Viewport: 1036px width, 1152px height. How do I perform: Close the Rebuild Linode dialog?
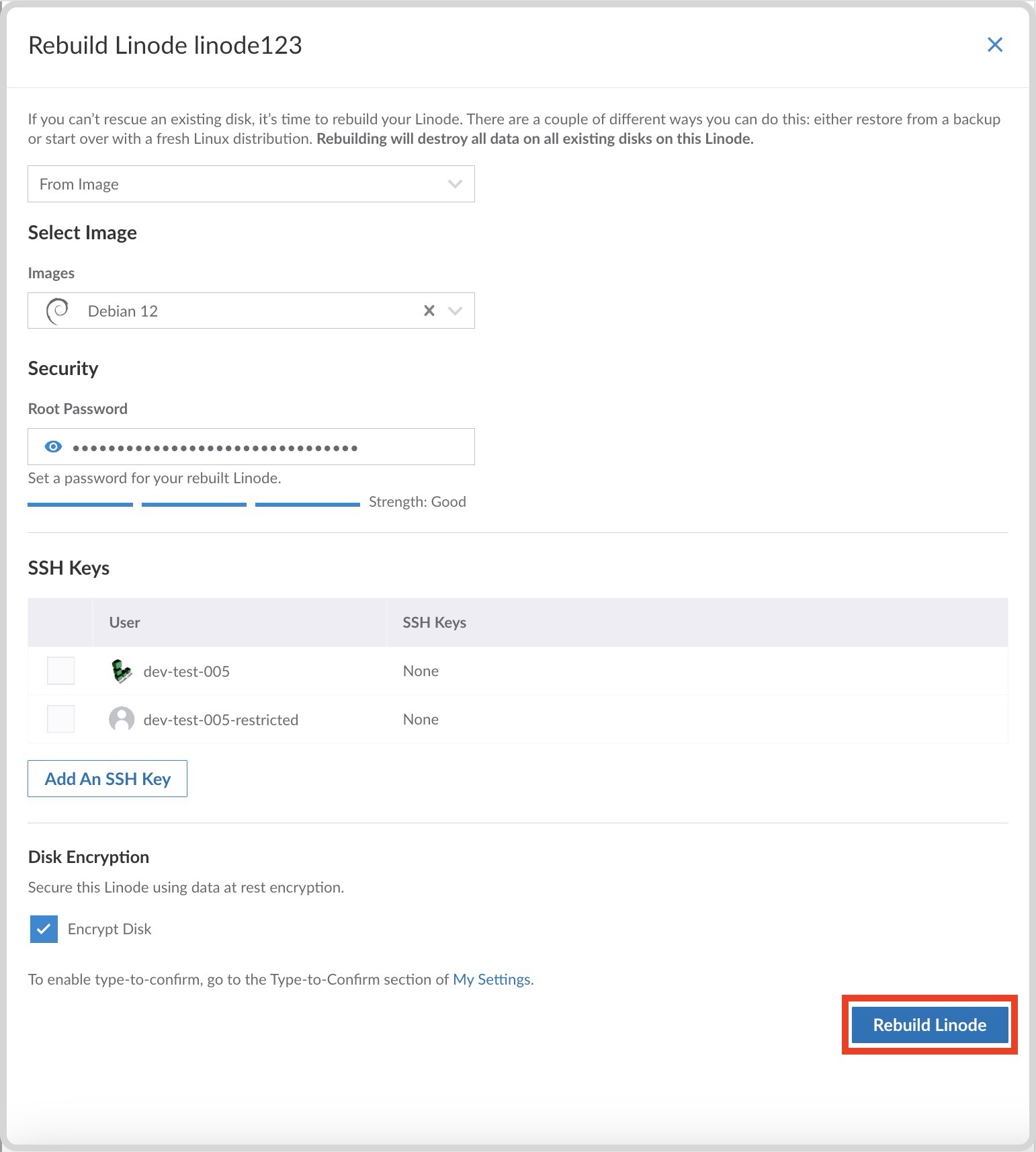994,45
